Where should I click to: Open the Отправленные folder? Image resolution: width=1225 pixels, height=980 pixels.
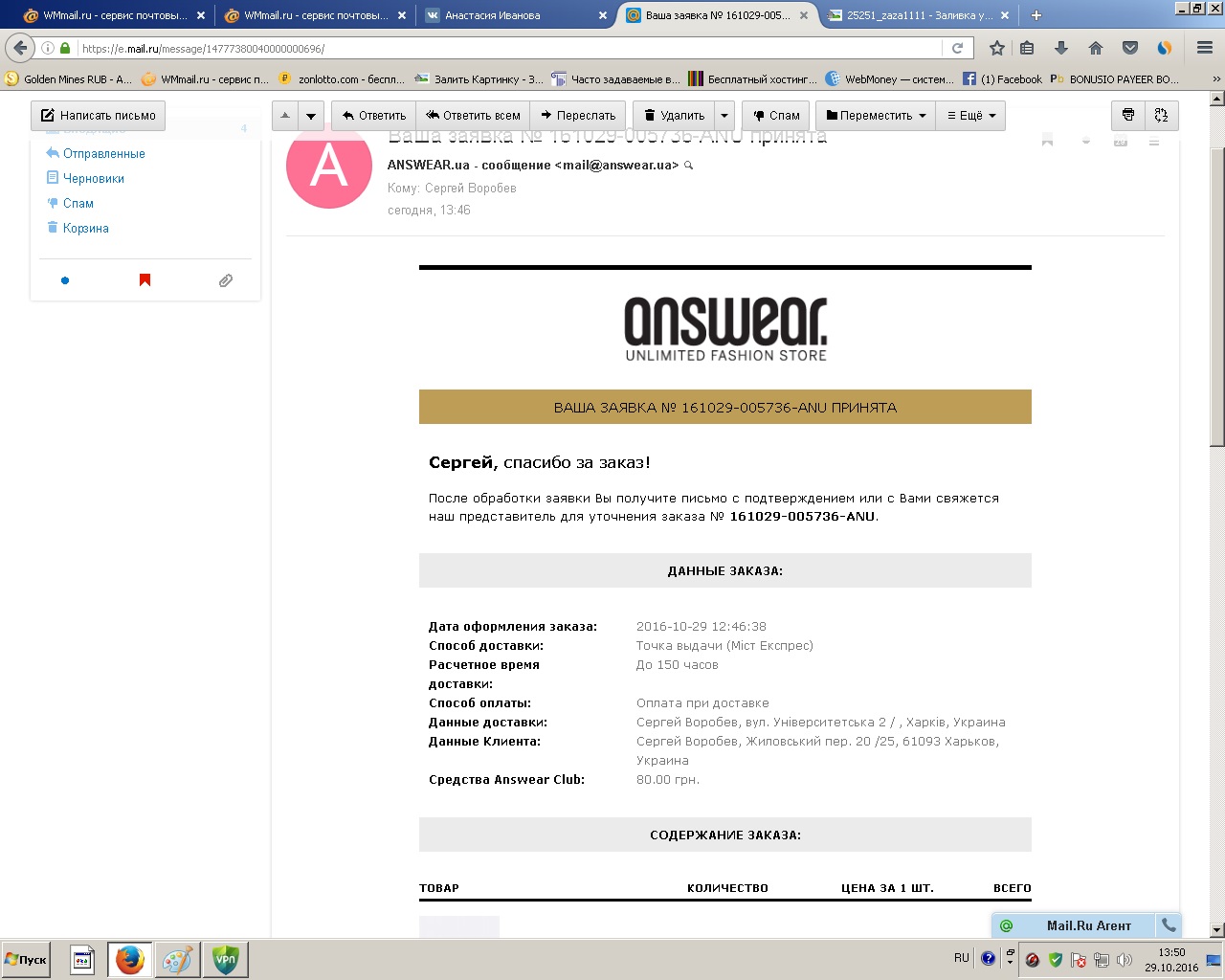104,153
